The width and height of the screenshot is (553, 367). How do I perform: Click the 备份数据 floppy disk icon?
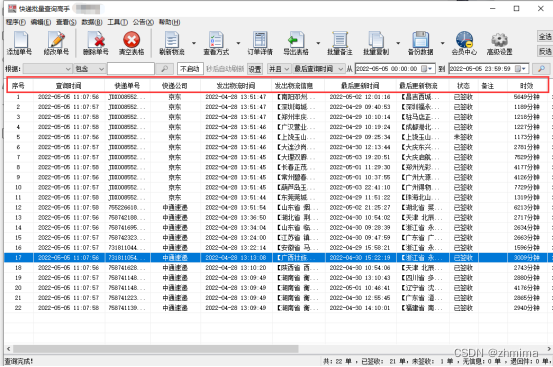(420, 39)
